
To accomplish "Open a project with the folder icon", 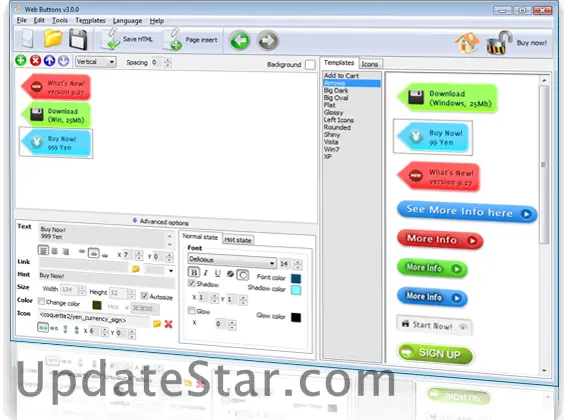I will (53, 39).
